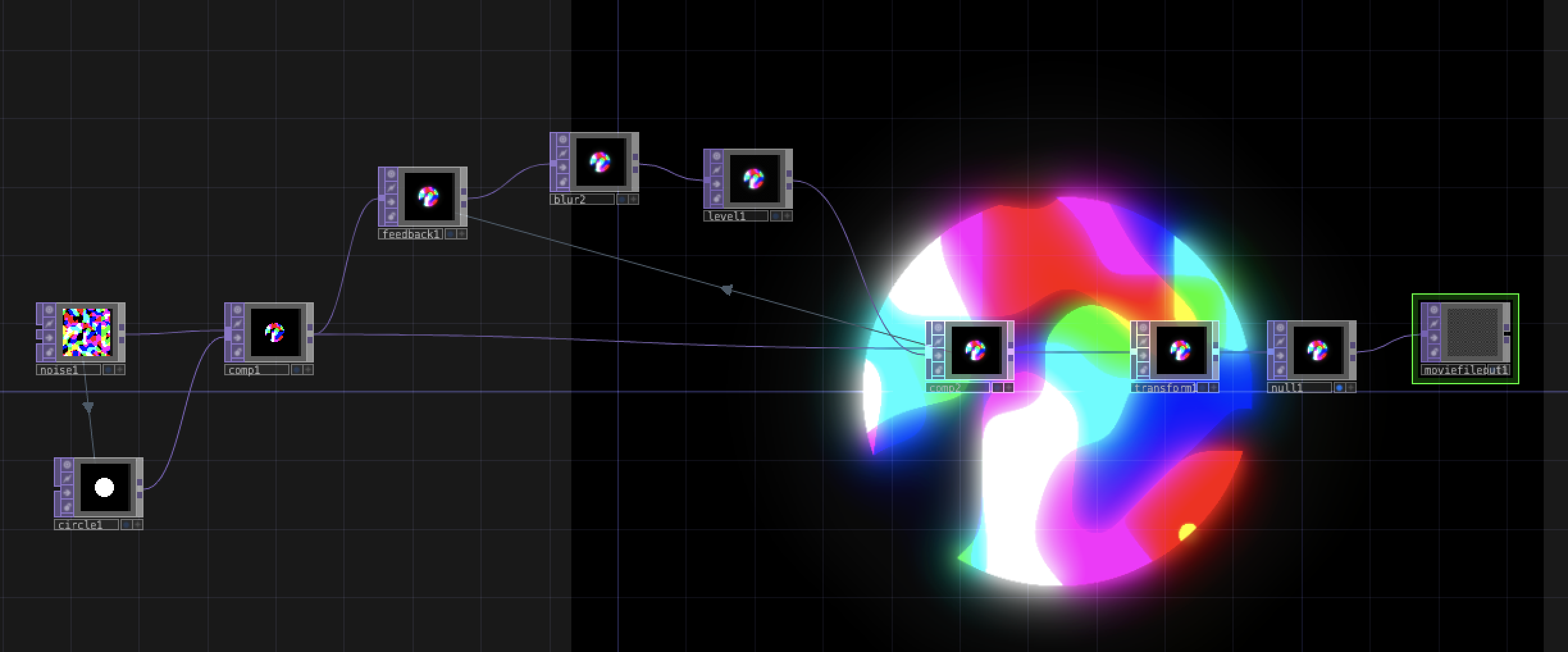This screenshot has height=652, width=1568.
Task: Lock the feedback1 operator
Action: point(391,216)
